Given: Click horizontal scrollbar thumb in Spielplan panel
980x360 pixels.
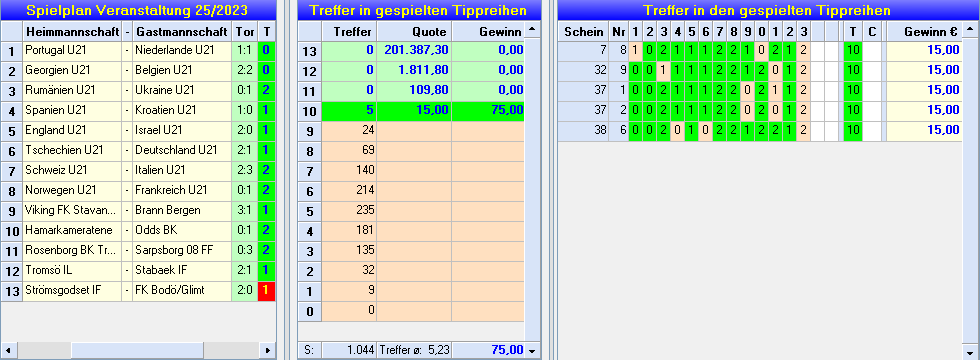Looking at the screenshot, I should coord(138,351).
